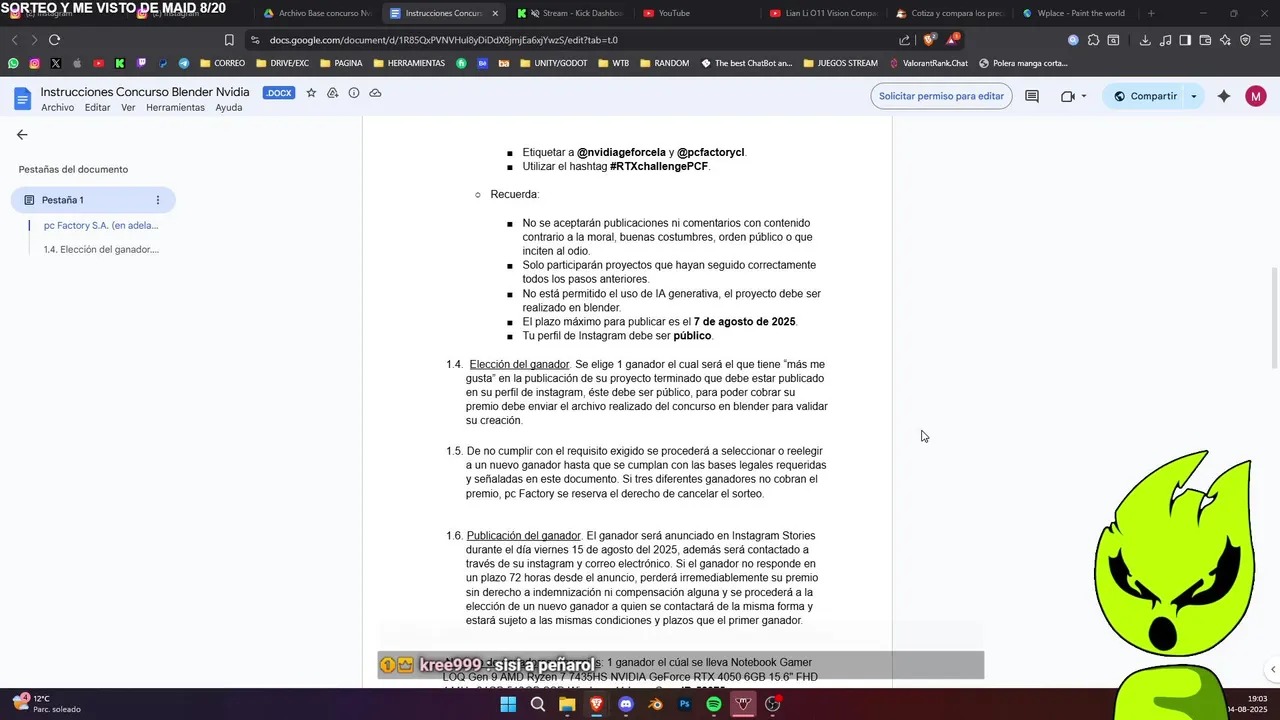Open the RANDOM bookmarks folder
Screen dimensions: 1280x720
click(664, 63)
